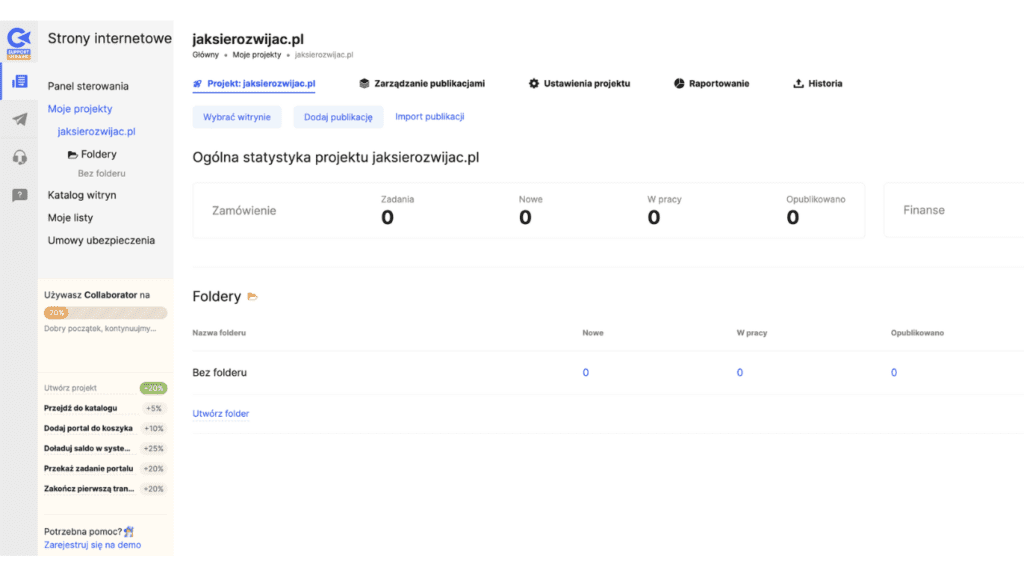
Task: Click the orange folder icon beside Foldery heading
Action: coord(253,296)
